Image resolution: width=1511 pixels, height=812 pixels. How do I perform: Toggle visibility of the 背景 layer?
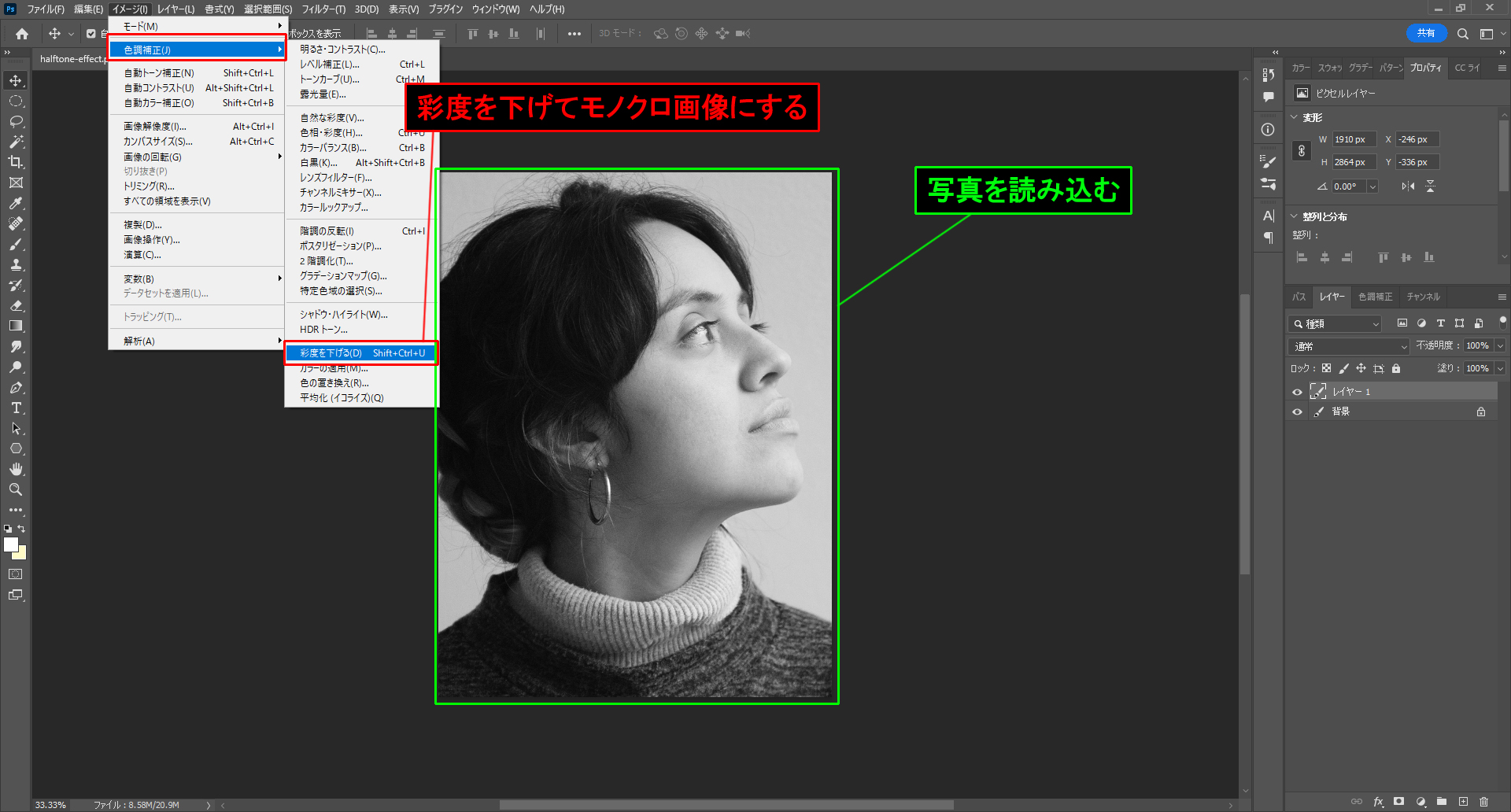(x=1297, y=412)
